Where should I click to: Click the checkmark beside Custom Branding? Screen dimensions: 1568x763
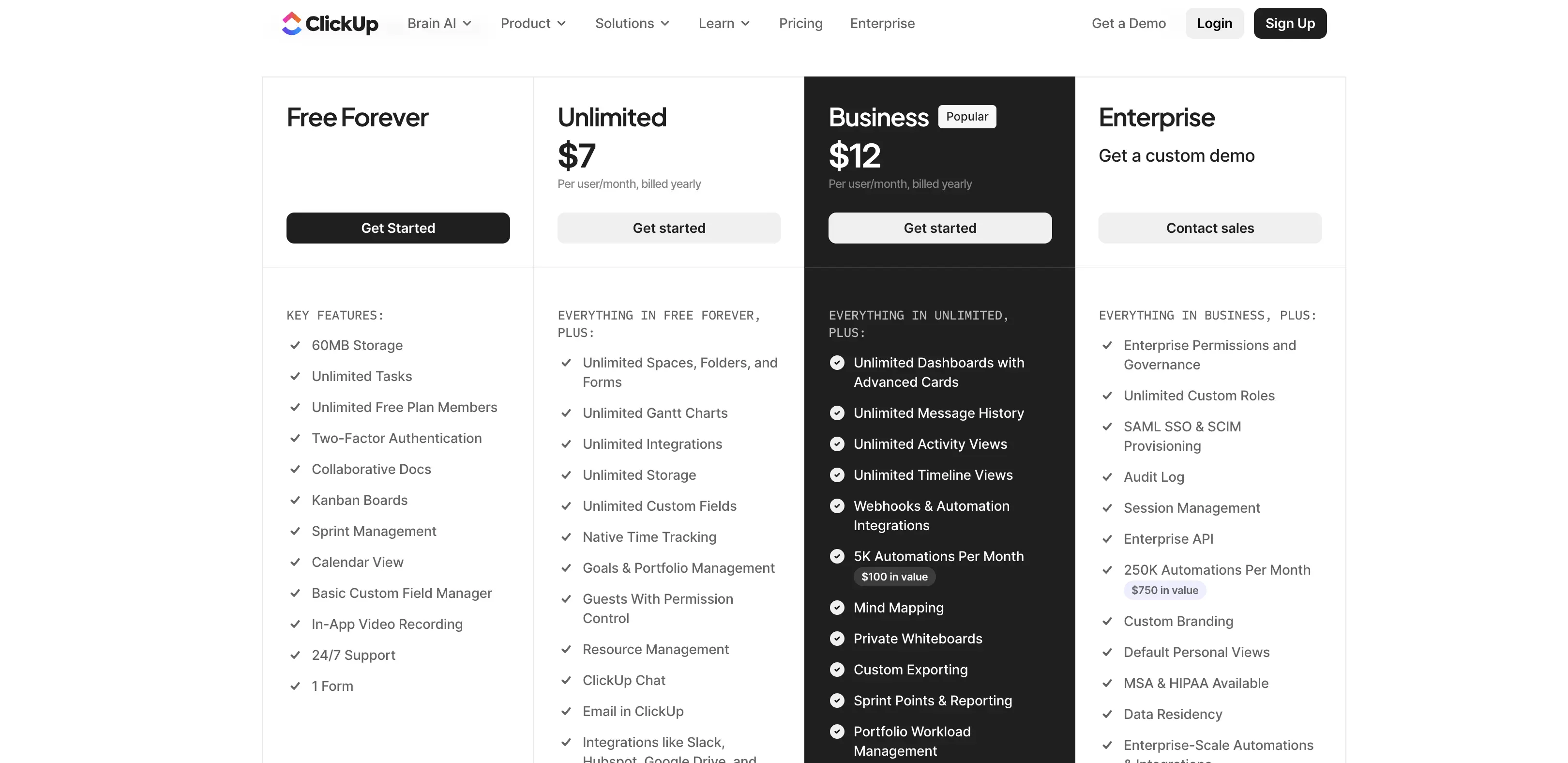point(1107,621)
